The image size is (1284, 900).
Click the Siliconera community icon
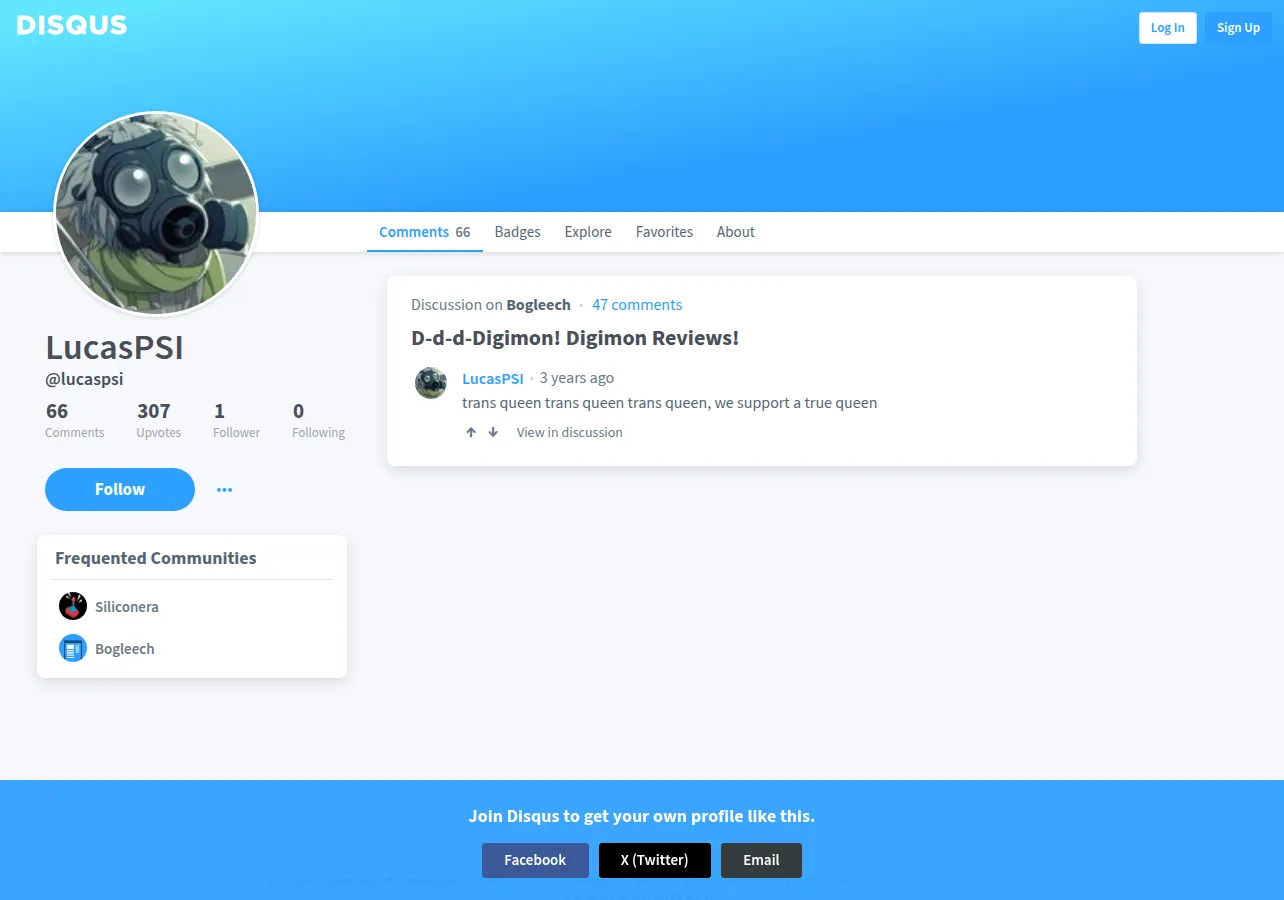[73, 606]
